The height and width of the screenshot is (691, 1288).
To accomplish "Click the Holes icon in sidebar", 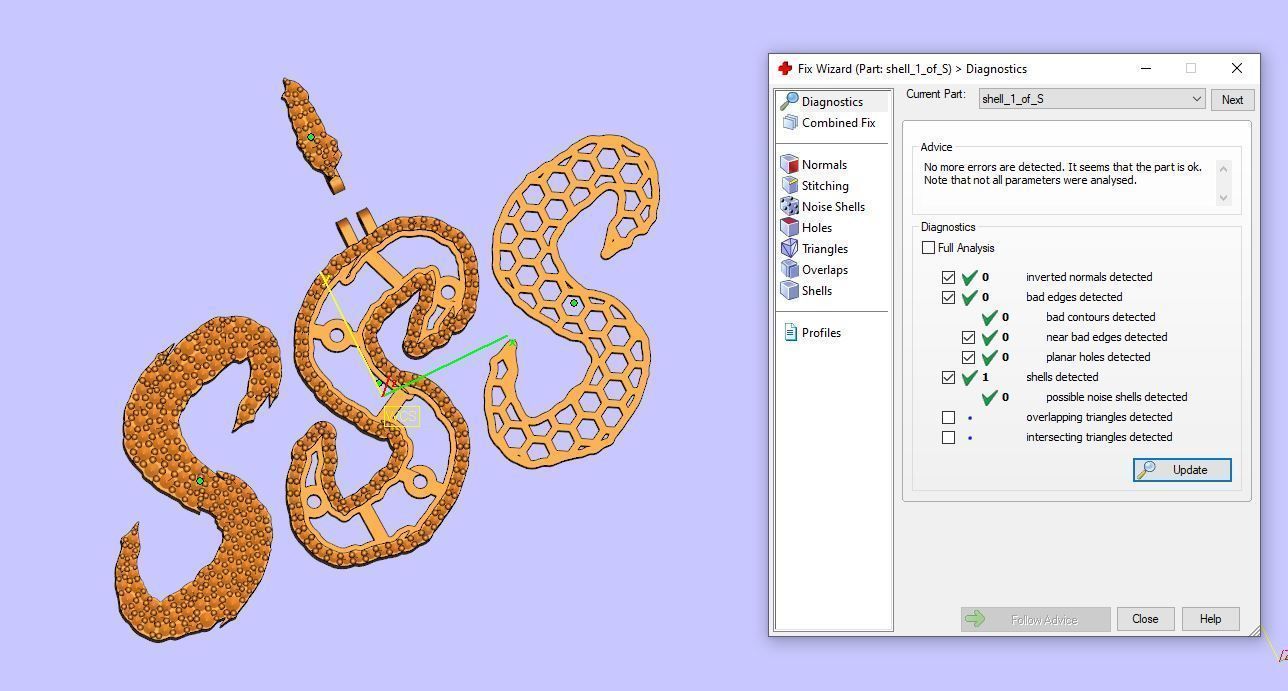I will (789, 227).
